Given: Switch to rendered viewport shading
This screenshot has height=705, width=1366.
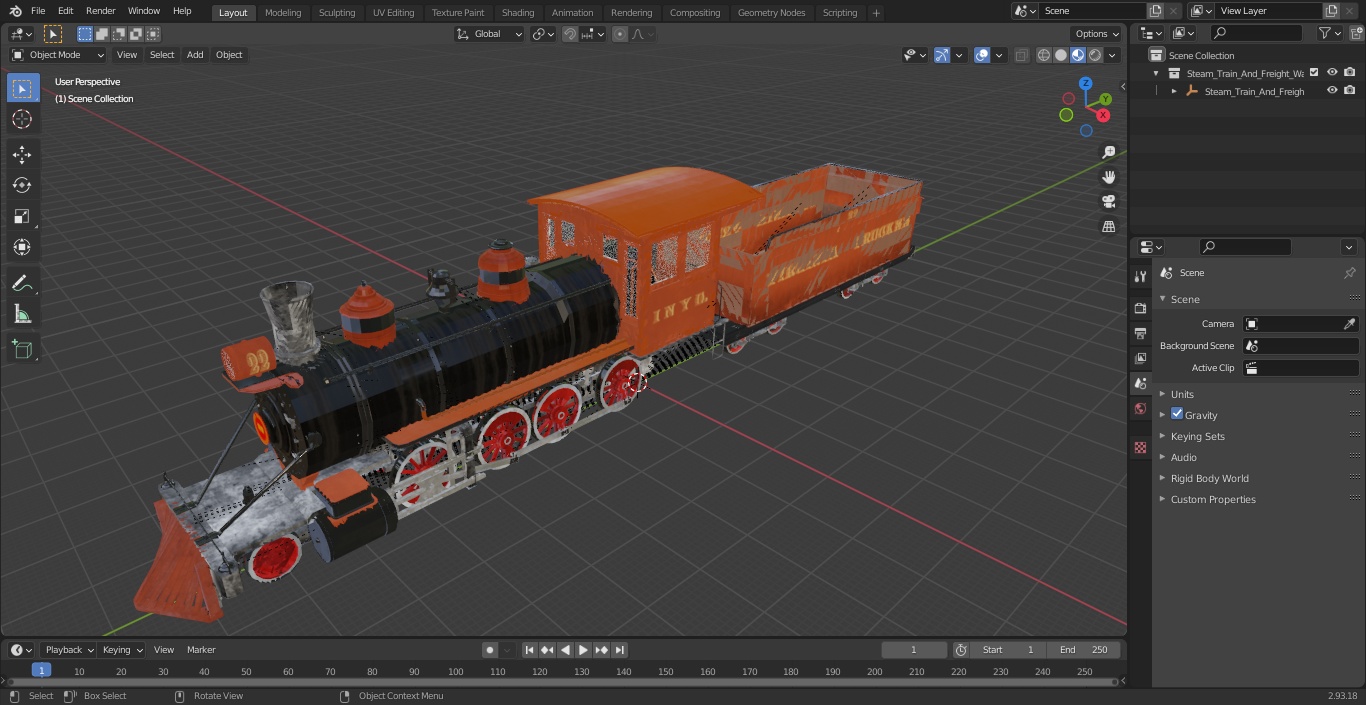Looking at the screenshot, I should (1095, 55).
